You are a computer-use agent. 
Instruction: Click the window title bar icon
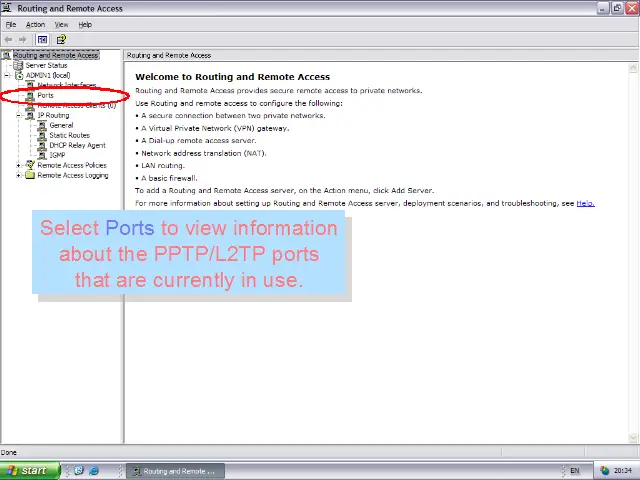(x=7, y=8)
